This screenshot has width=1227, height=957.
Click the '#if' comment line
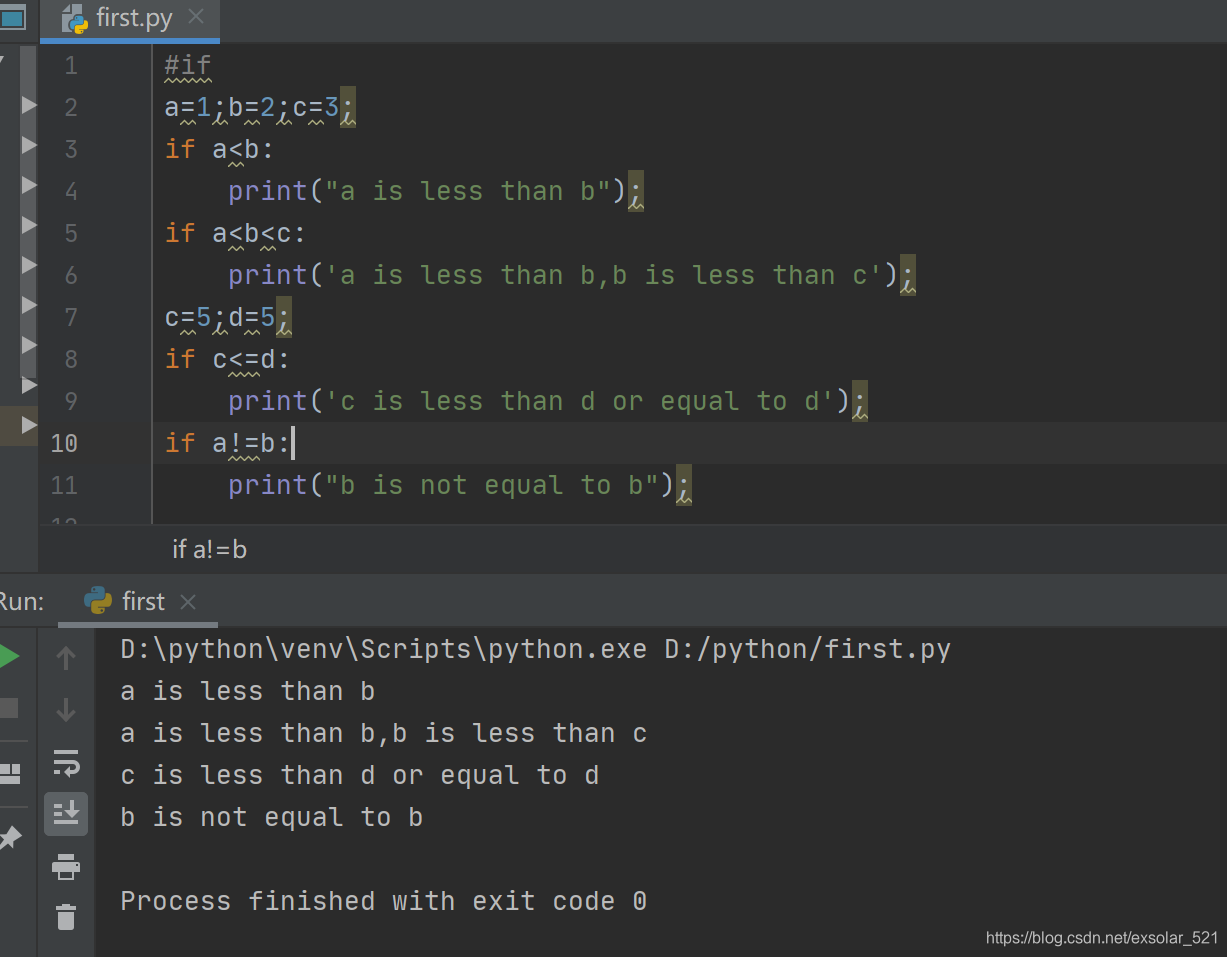click(x=188, y=66)
